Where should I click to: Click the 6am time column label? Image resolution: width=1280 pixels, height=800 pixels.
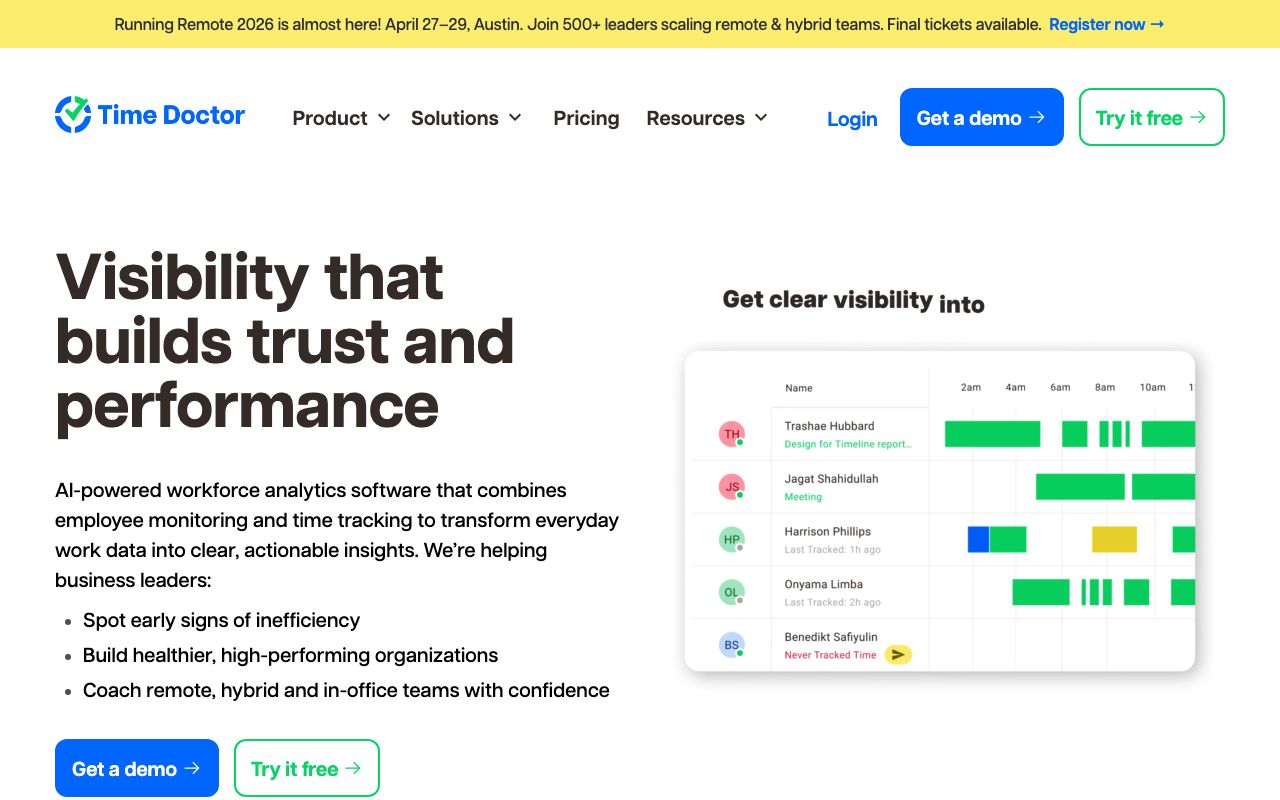pyautogui.click(x=1060, y=387)
